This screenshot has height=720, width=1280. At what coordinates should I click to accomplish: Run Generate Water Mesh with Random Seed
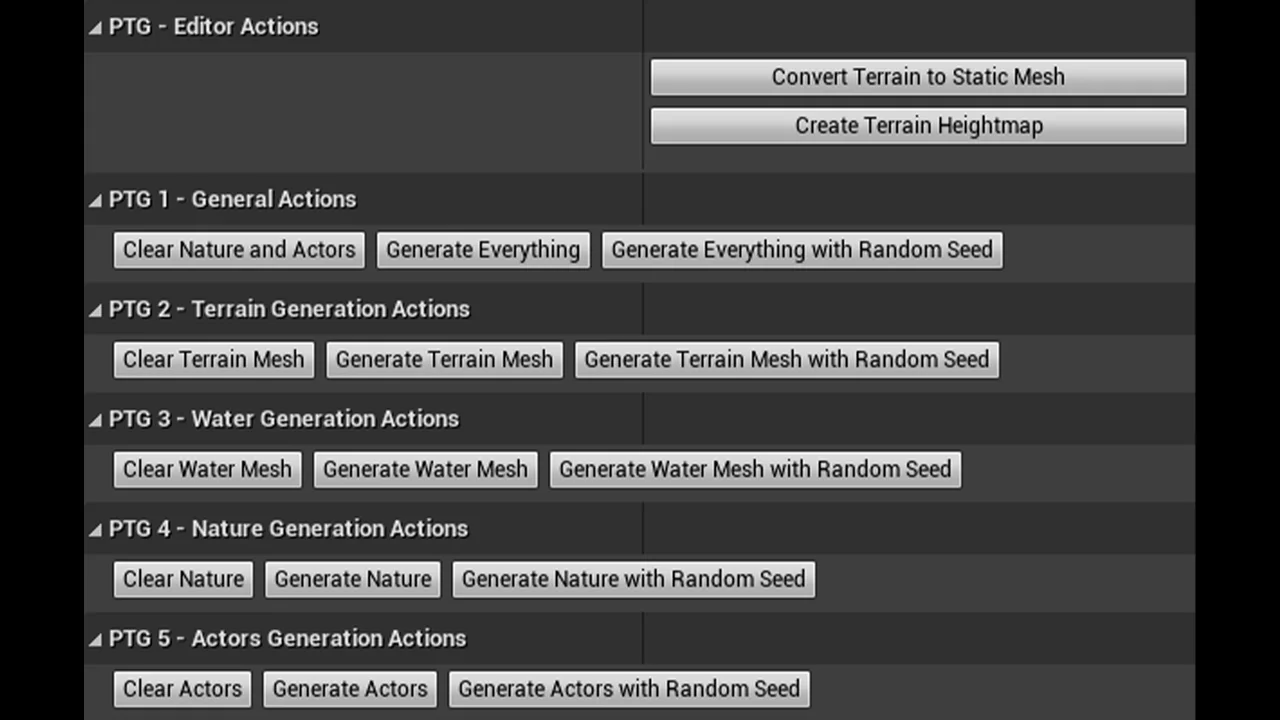point(755,470)
